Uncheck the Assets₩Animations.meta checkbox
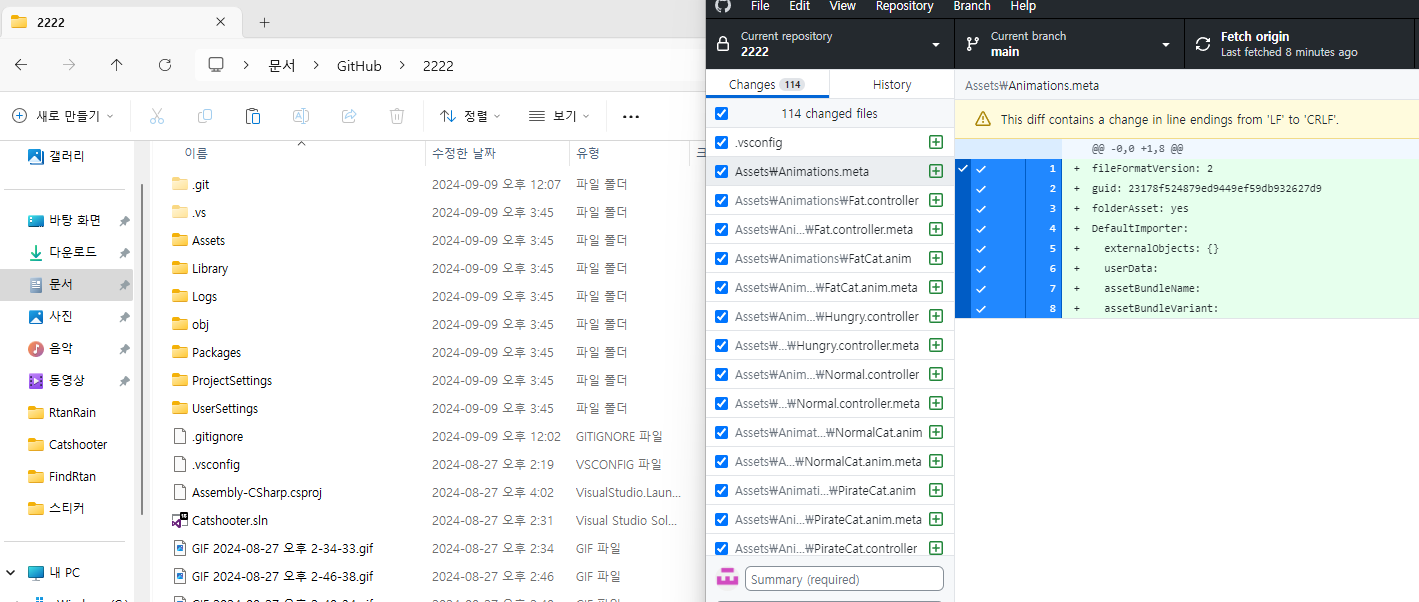Viewport: 1419px width, 602px height. coord(722,171)
